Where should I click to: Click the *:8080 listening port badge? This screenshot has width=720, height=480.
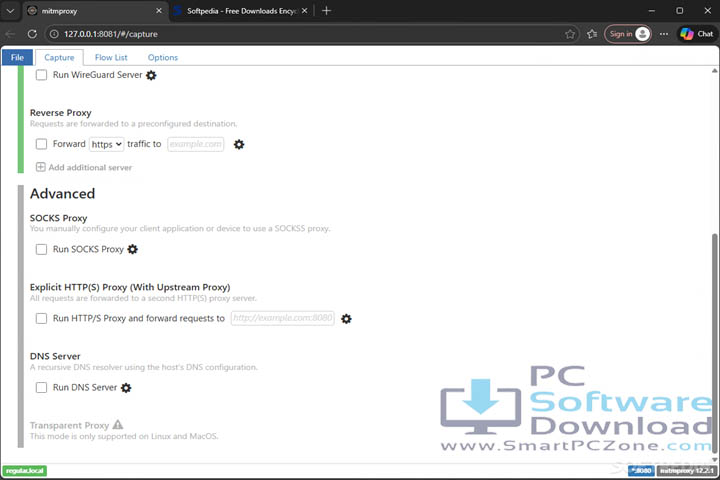tap(641, 471)
